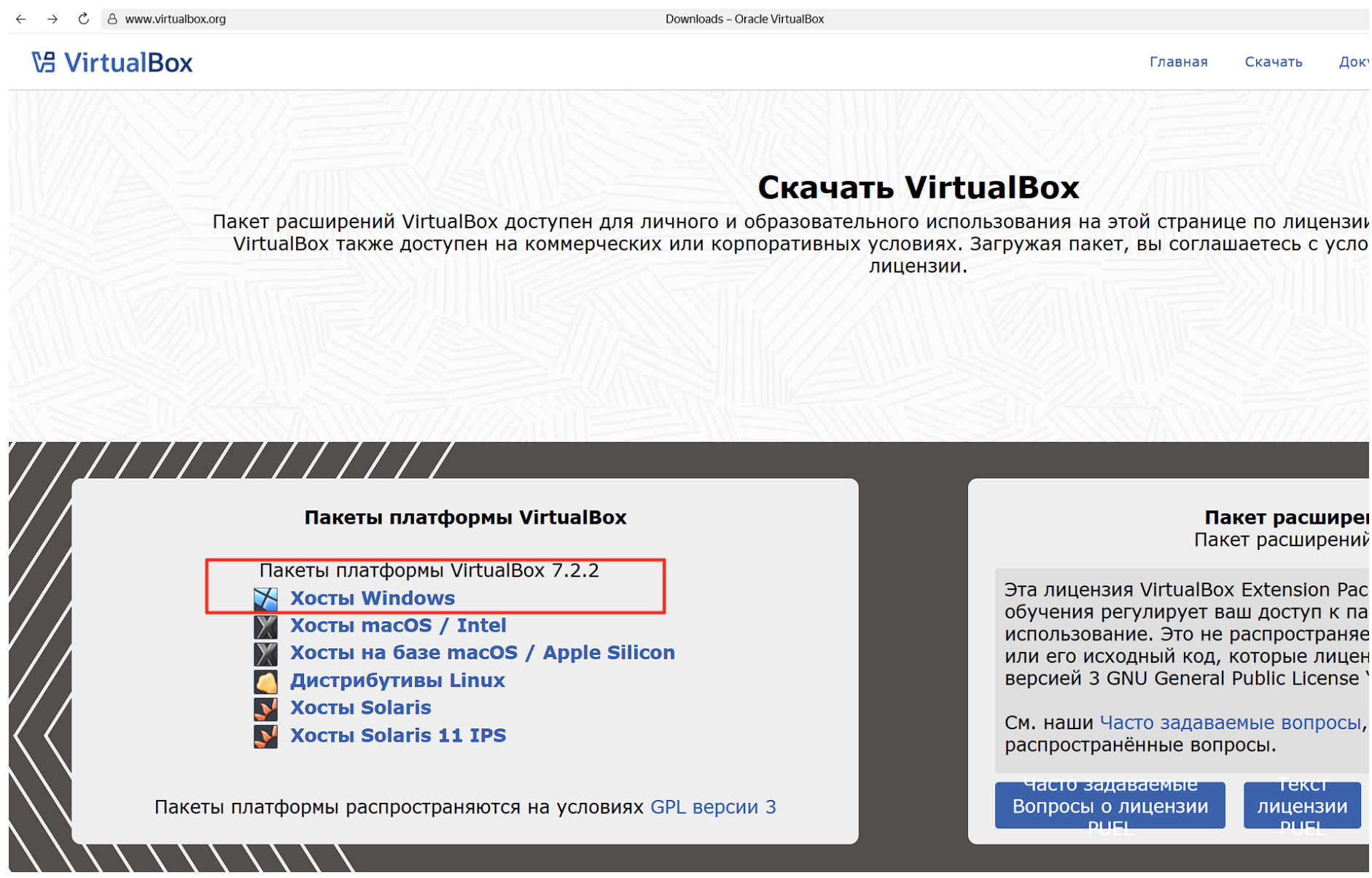Viewport: 1372px width, 878px height.
Task: Open the GPL версии 3 license link
Action: click(713, 807)
